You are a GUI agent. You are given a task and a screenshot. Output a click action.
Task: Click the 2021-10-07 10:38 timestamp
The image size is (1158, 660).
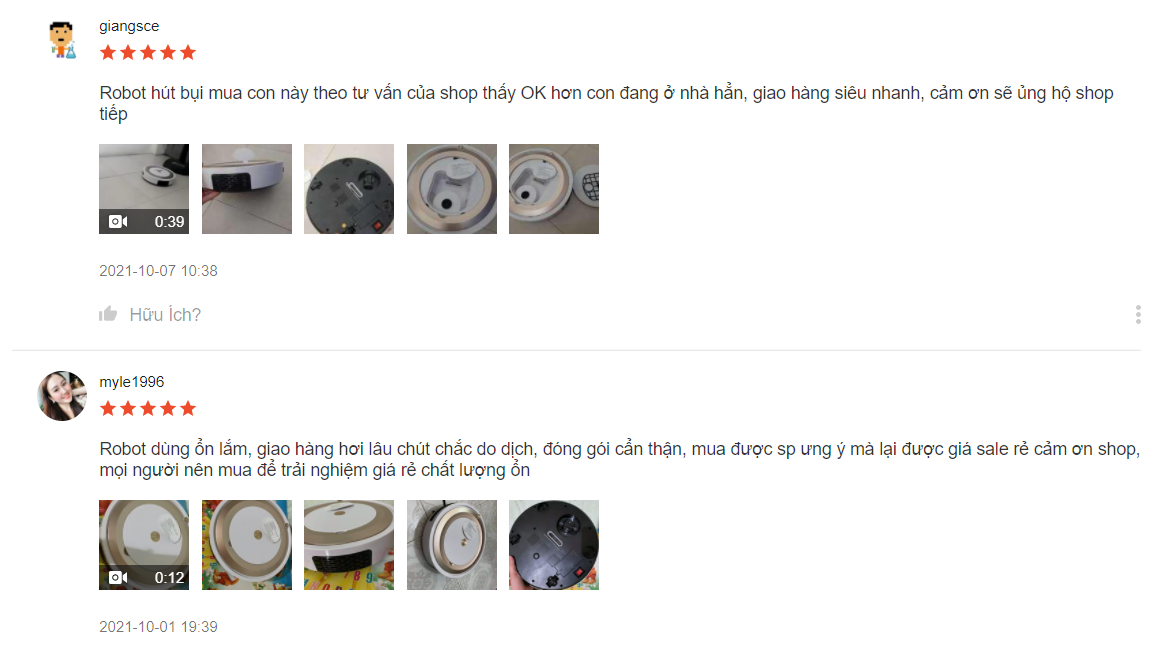[x=158, y=271]
